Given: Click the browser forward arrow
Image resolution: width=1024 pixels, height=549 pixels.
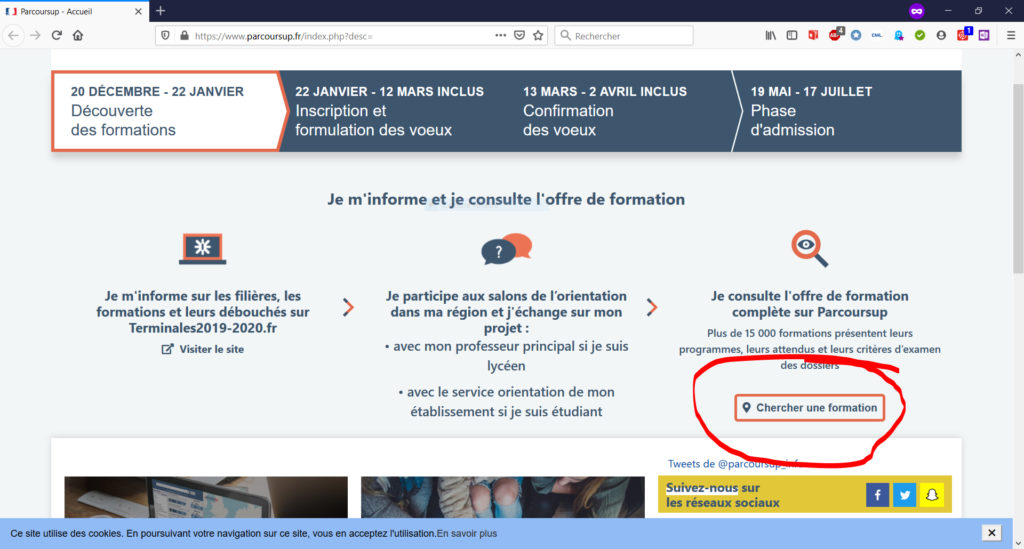Looking at the screenshot, I should coord(35,35).
